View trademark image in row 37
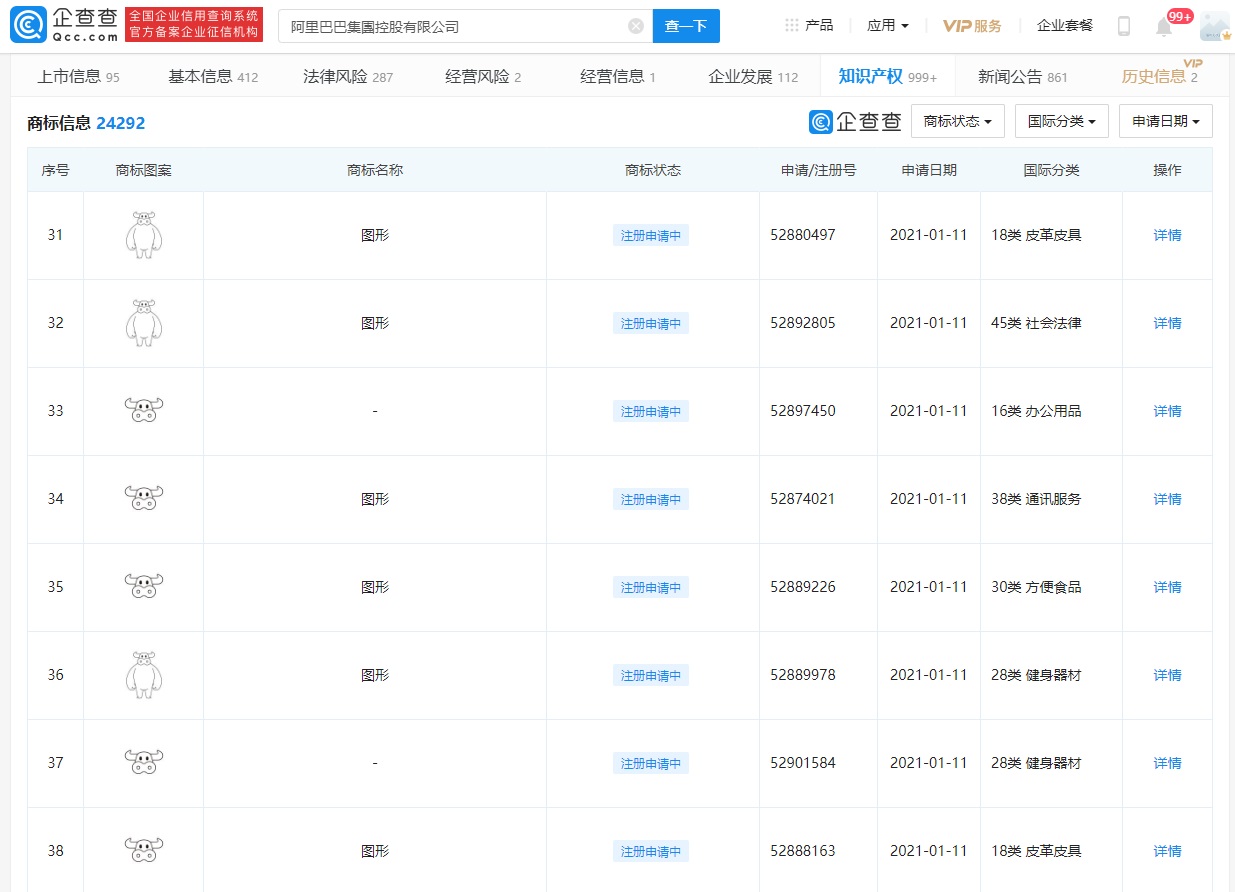 click(144, 763)
